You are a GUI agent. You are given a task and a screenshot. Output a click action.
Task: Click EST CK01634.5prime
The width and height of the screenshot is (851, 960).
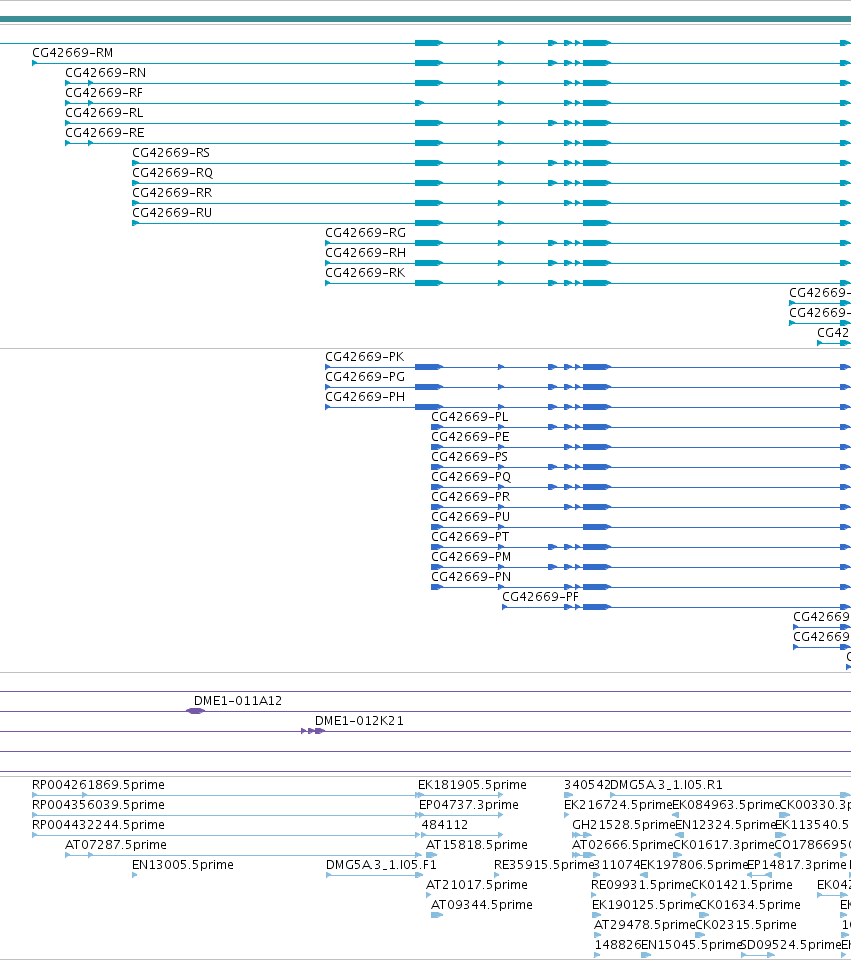[749, 905]
